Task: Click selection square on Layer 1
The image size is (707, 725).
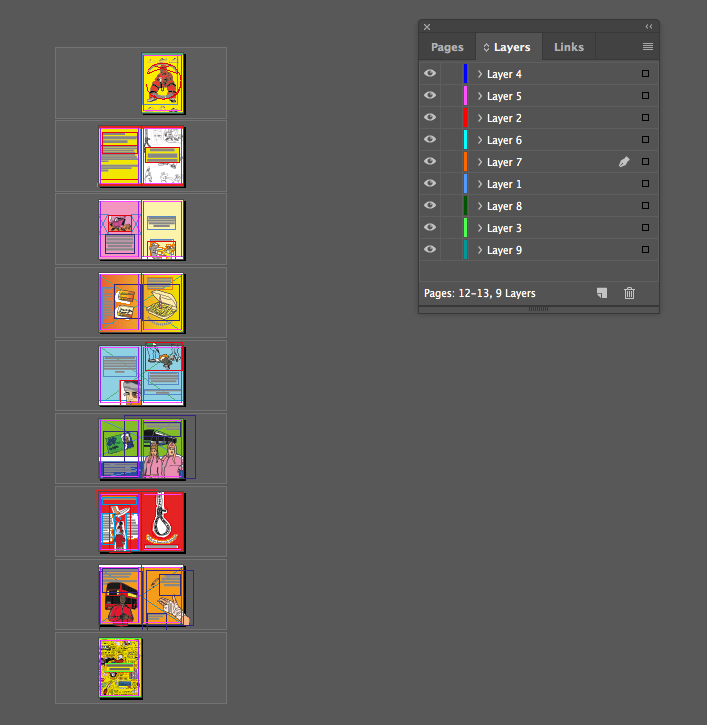Action: click(646, 184)
